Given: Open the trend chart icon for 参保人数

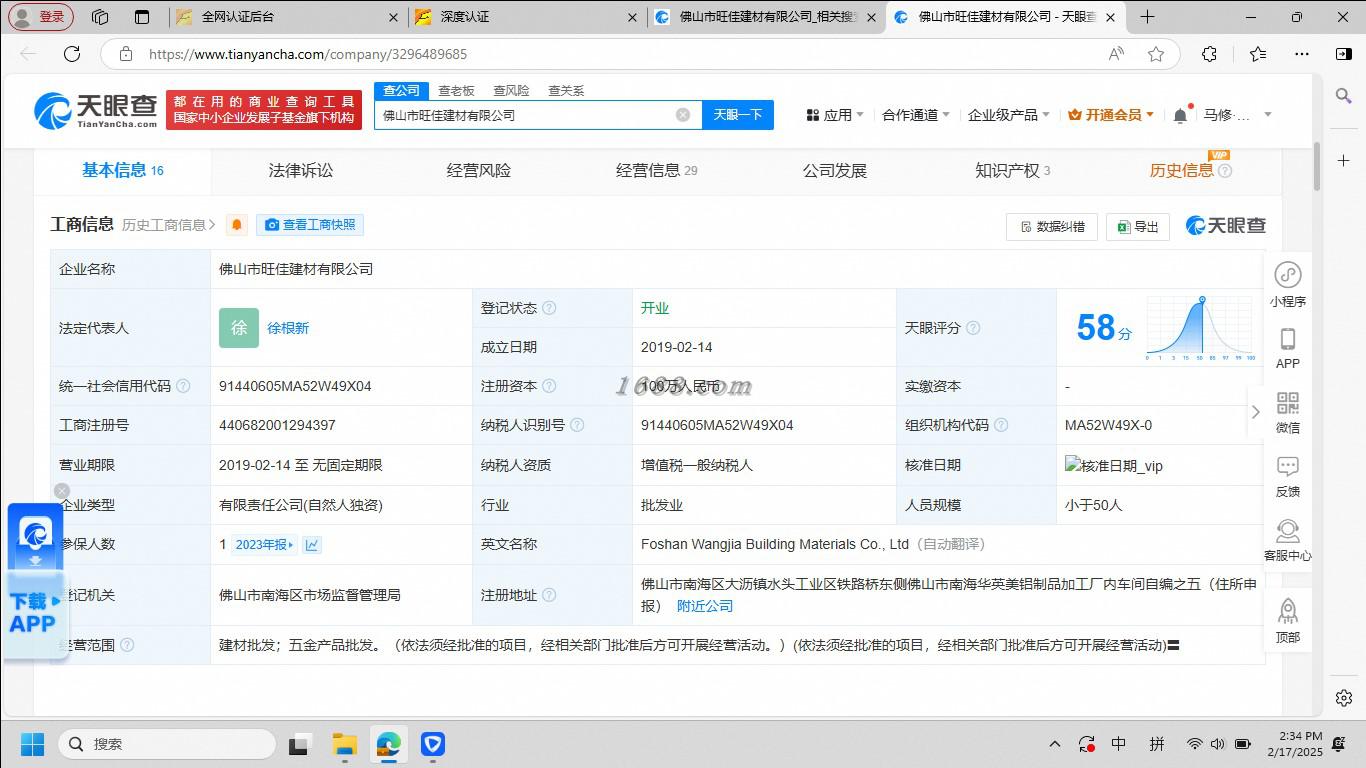Looking at the screenshot, I should coord(312,545).
